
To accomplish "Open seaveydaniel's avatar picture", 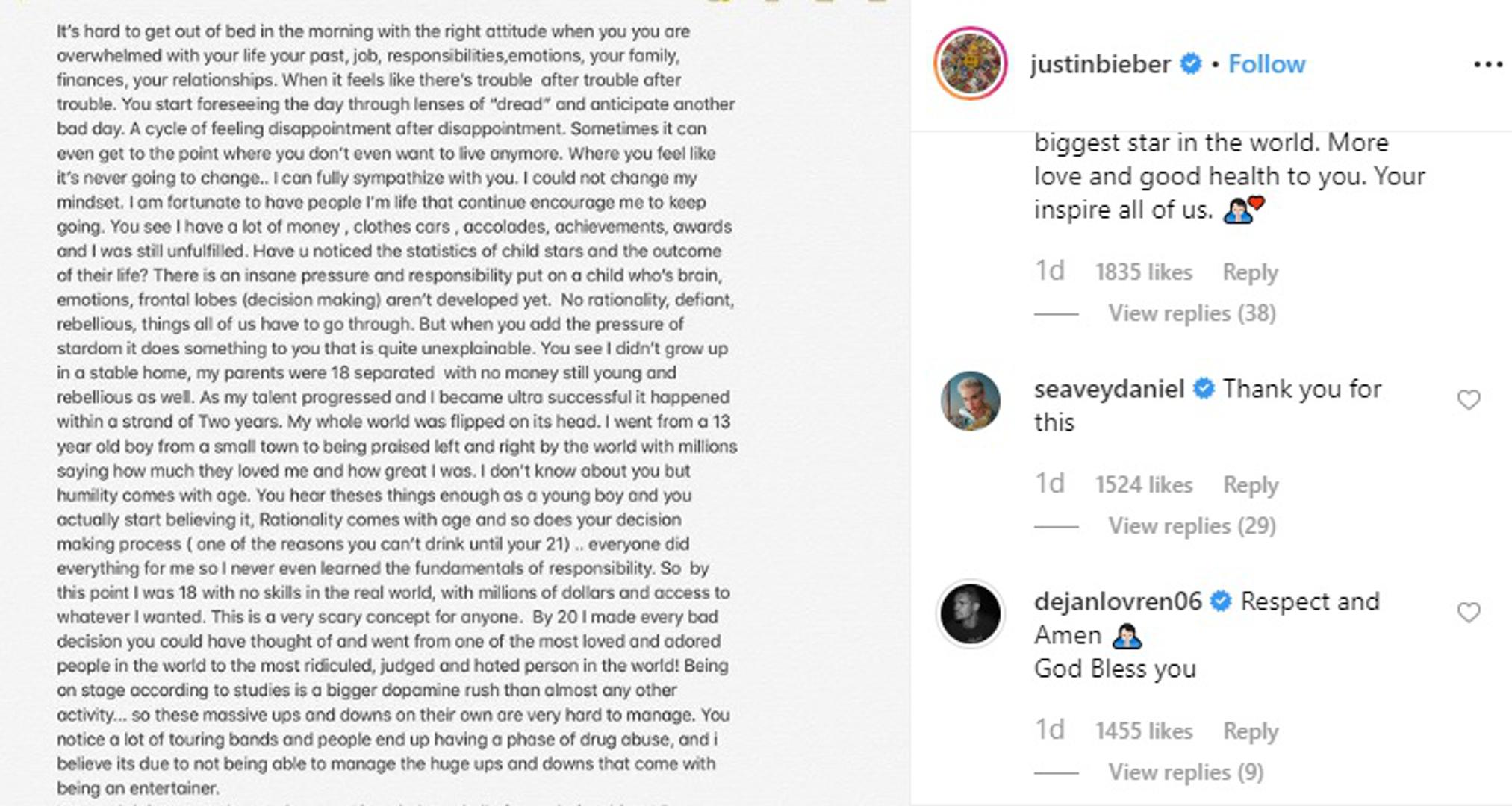I will [x=970, y=401].
